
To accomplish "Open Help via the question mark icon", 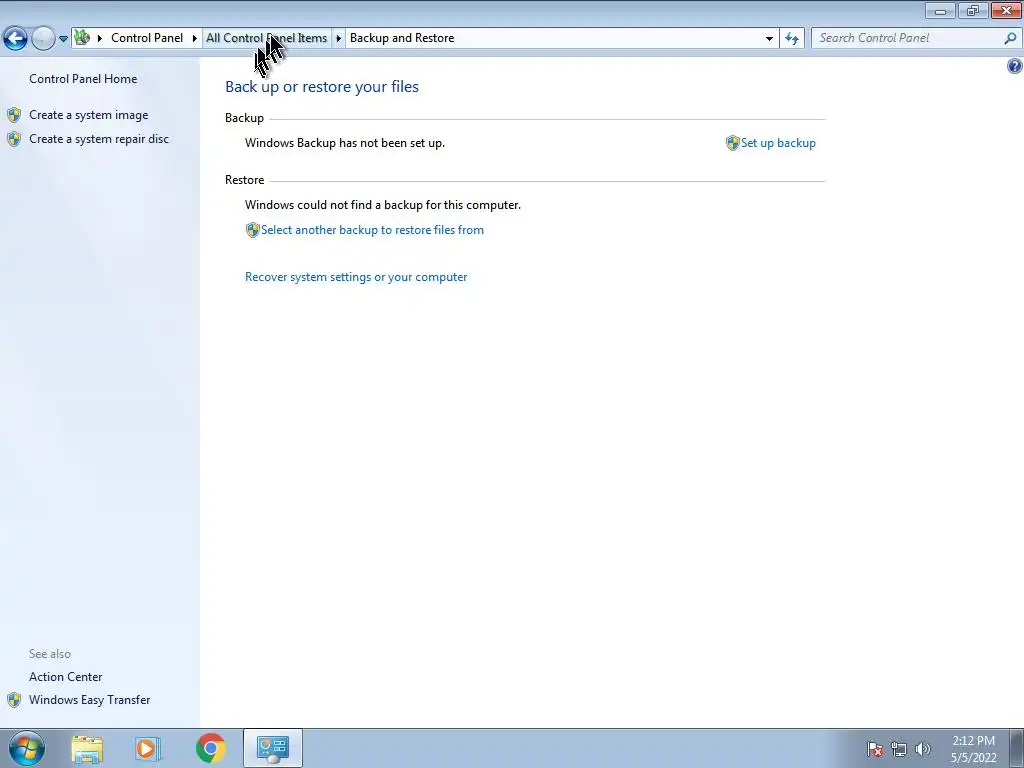I will tap(1014, 66).
